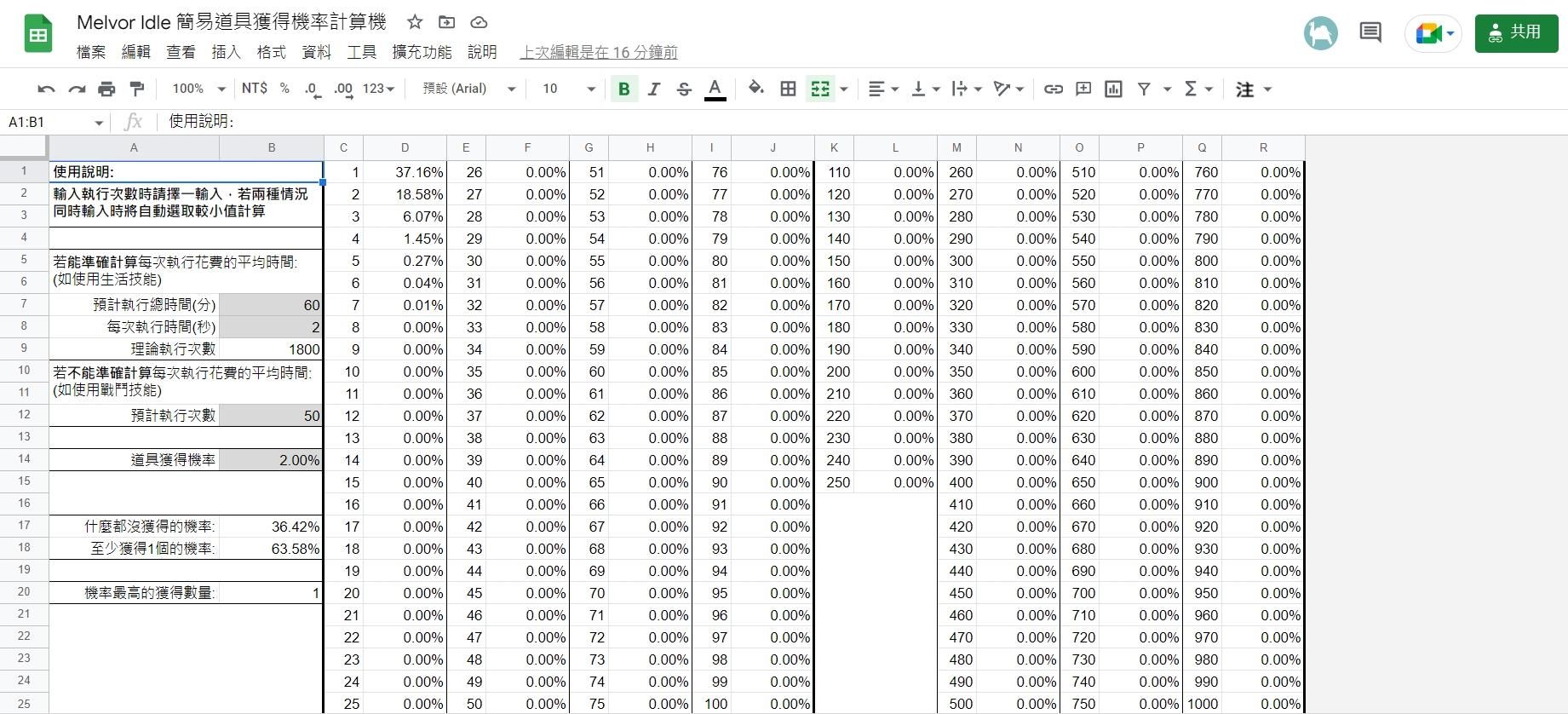This screenshot has height=714, width=1568.
Task: Open the 擴充功能 menu
Action: point(422,52)
